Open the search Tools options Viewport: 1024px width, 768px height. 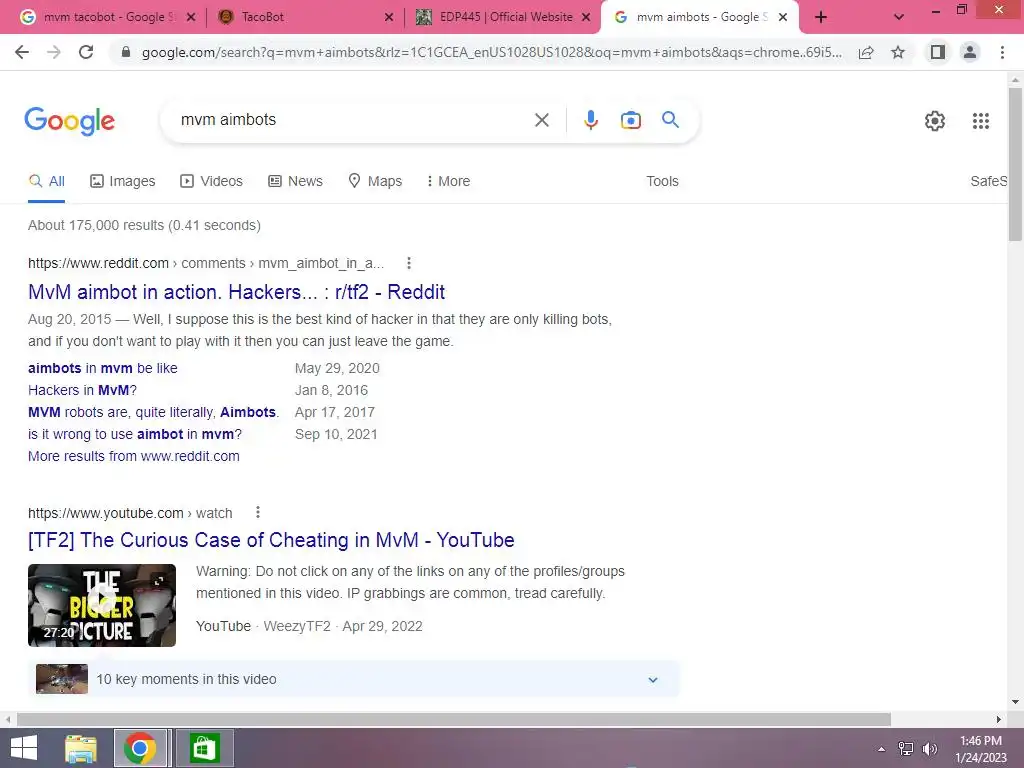(662, 181)
